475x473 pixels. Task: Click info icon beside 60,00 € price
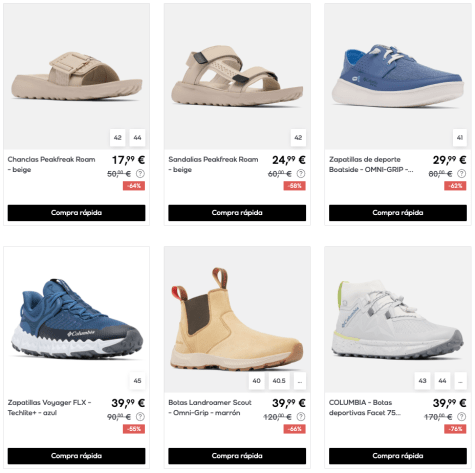point(301,174)
